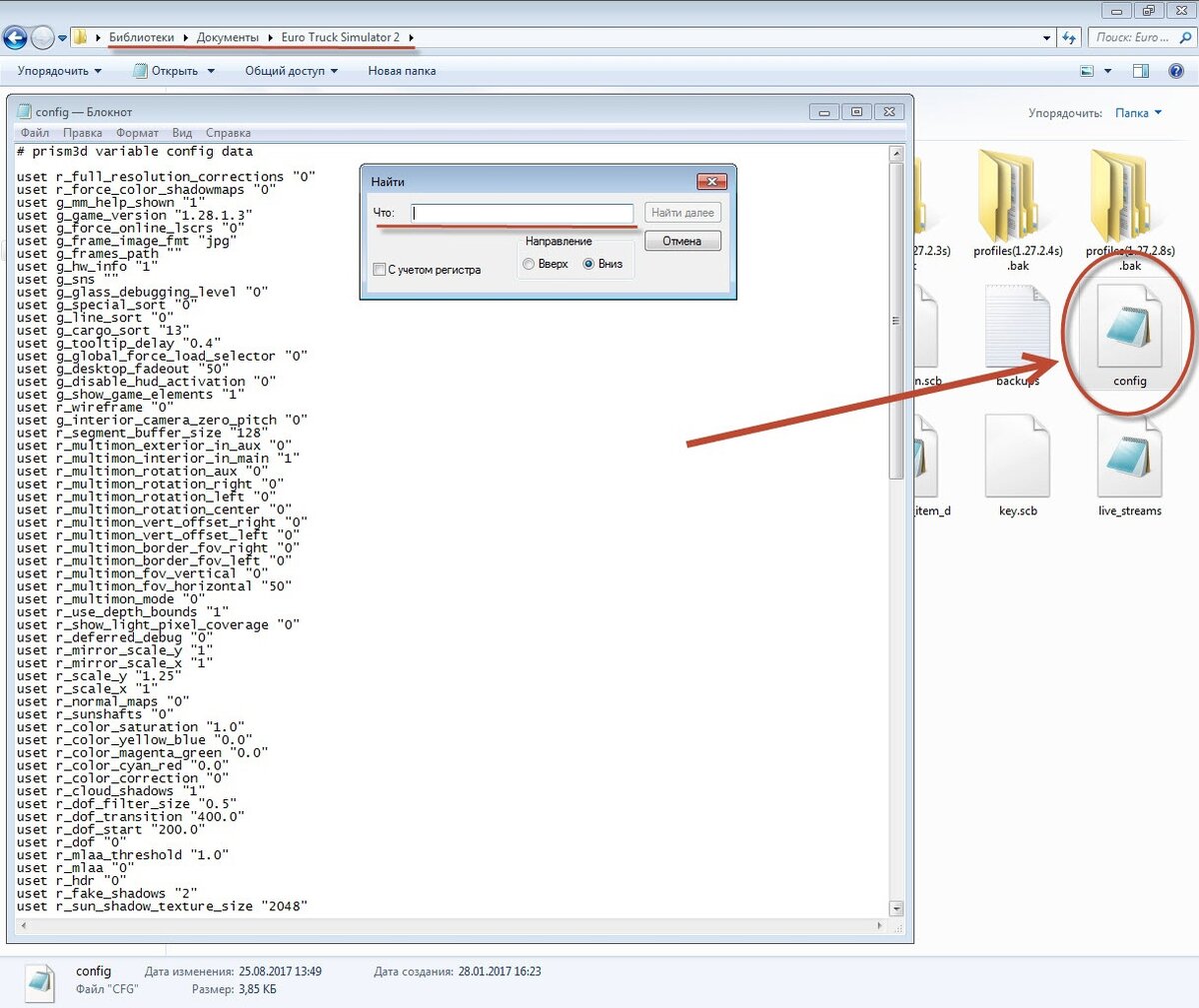Open the Notepad 'Вид' menu

click(182, 133)
